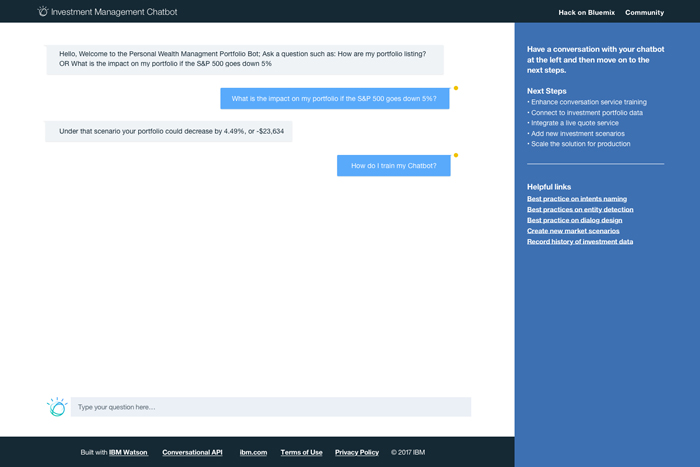700x467 pixels.
Task: Click the Next Steps heading
Action: tap(546, 91)
